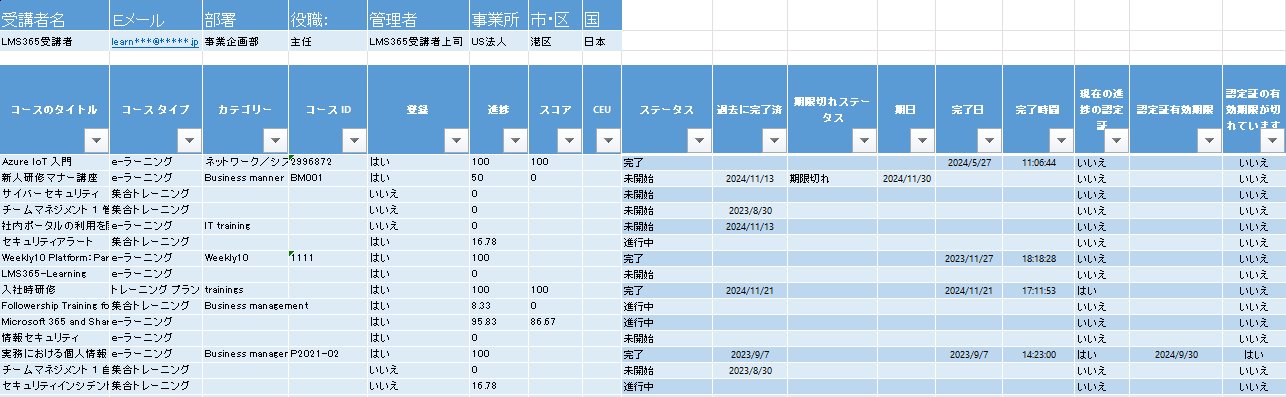Open the 認定証の有効期限が切れています filter dropdown
1286x397 pixels.
click(1272, 140)
